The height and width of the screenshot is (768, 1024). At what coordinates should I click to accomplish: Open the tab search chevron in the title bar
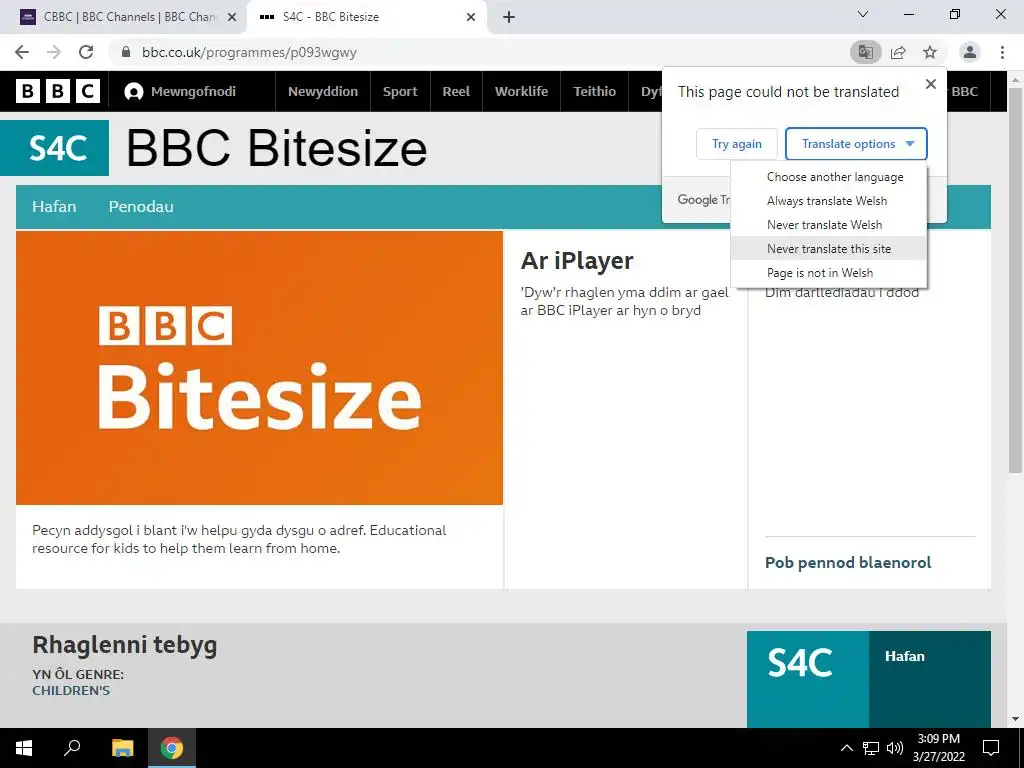pos(863,14)
